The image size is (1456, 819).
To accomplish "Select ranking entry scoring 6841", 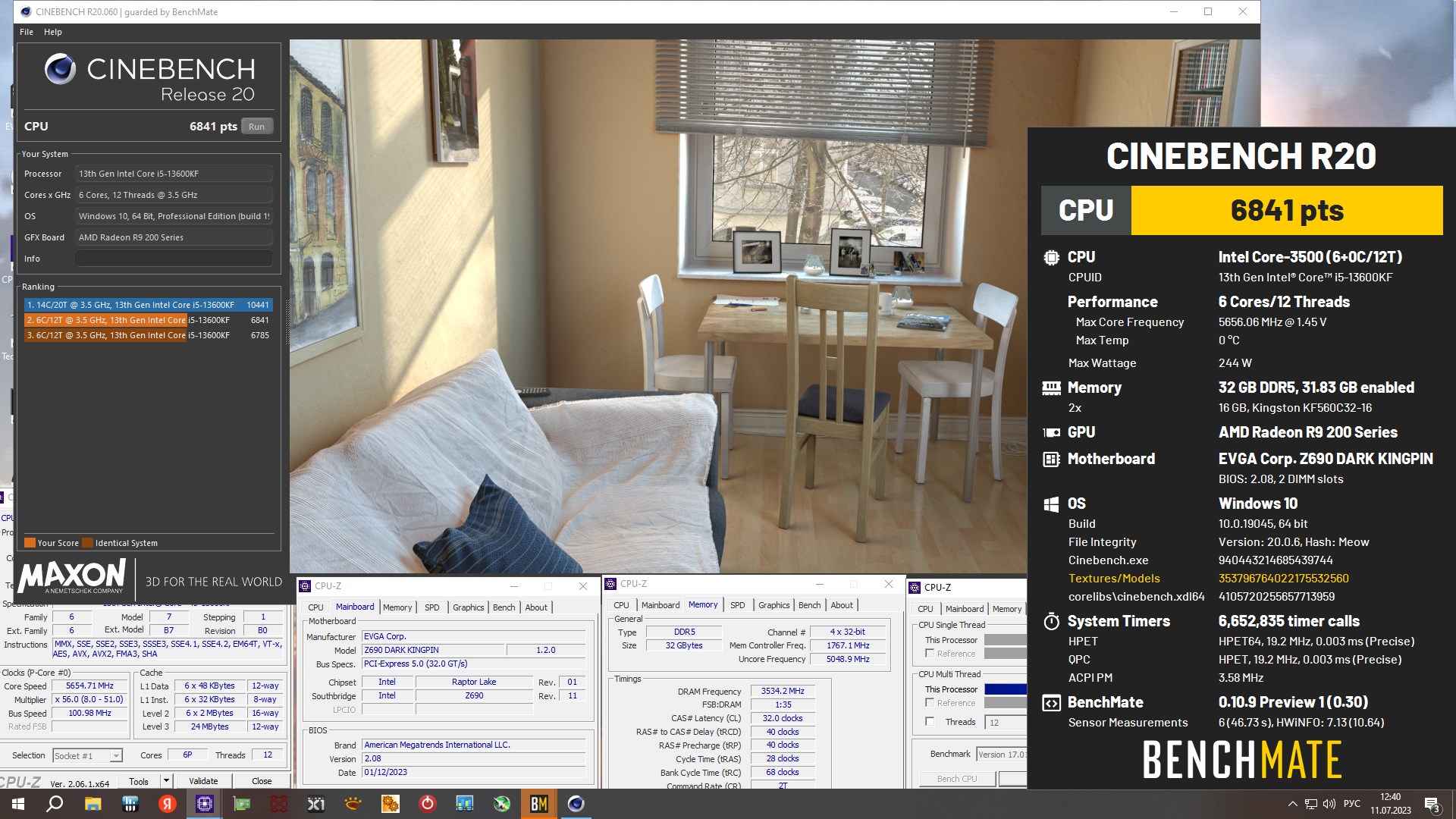I will 148,320.
